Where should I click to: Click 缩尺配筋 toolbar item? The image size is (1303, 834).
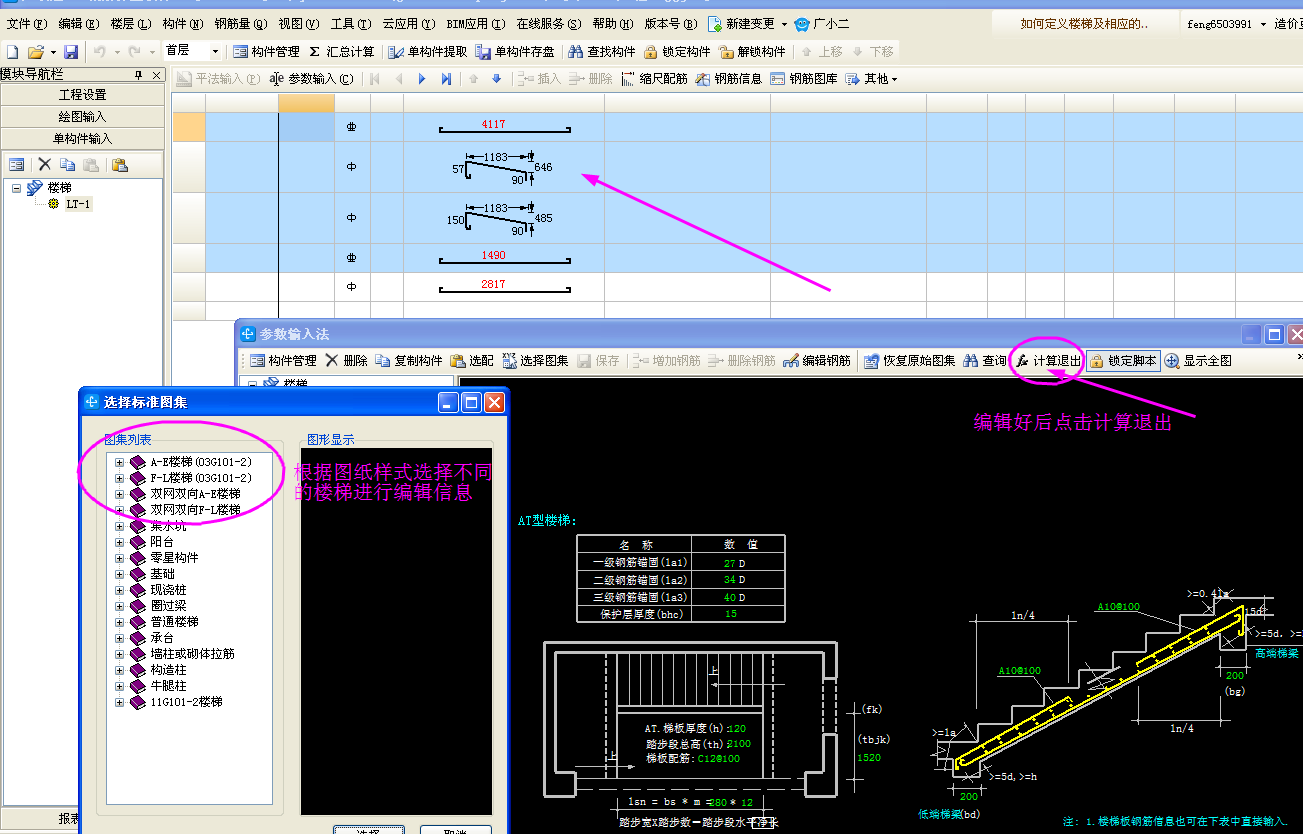coord(654,79)
